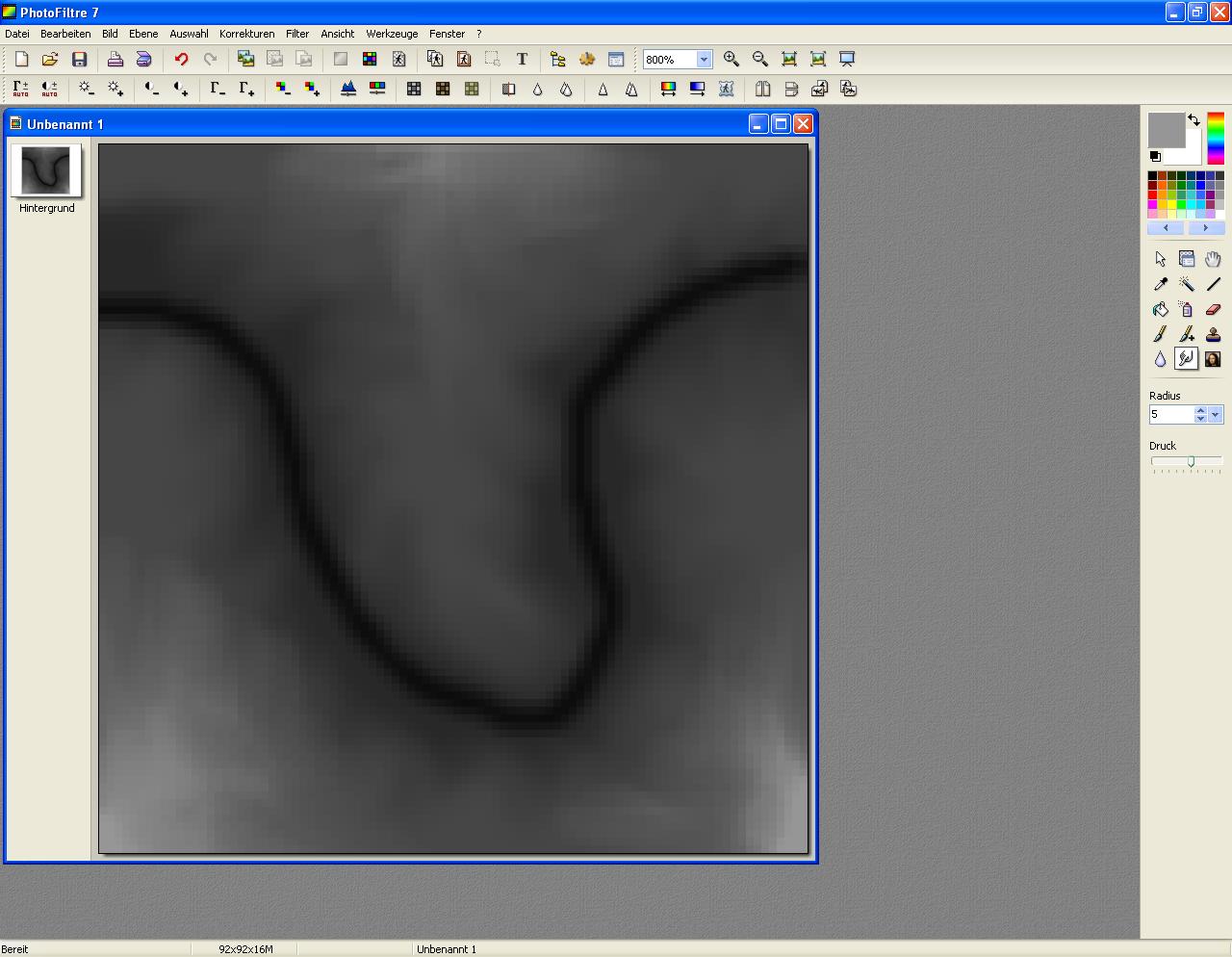1232x957 pixels.
Task: Open the Korrekturen menu
Action: pyautogui.click(x=246, y=34)
